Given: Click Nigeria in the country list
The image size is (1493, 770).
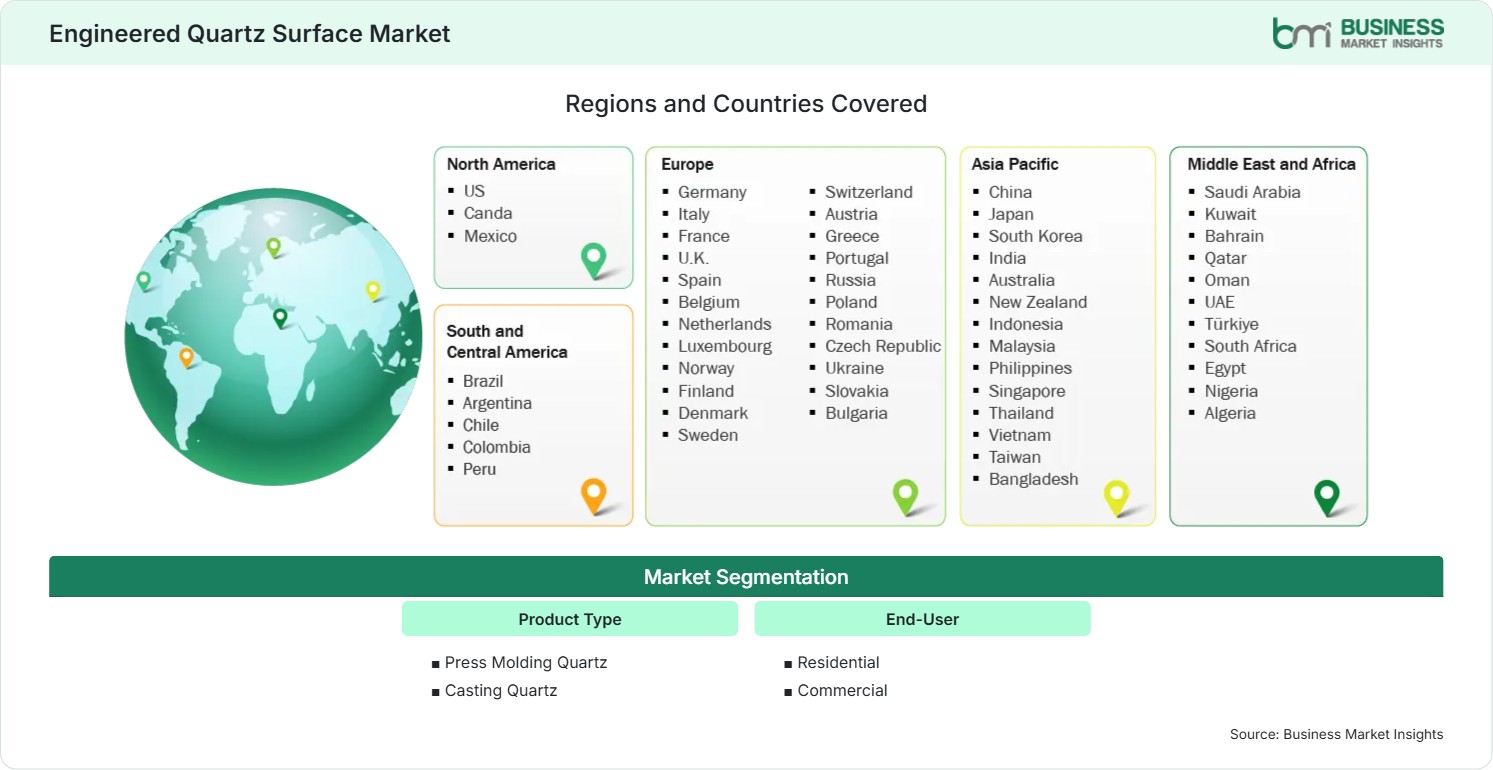Looking at the screenshot, I should [1231, 391].
